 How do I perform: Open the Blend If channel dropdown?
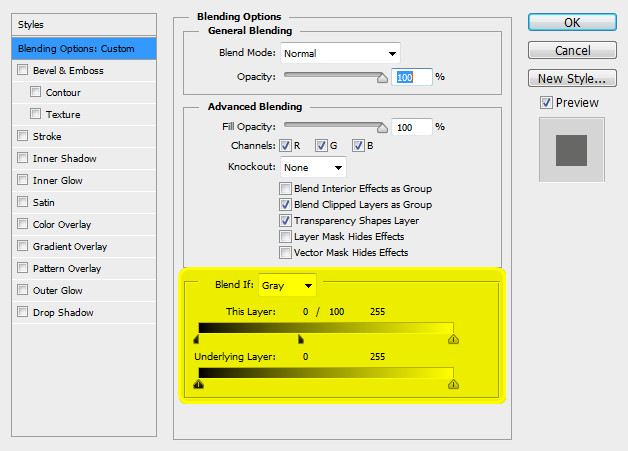[287, 285]
